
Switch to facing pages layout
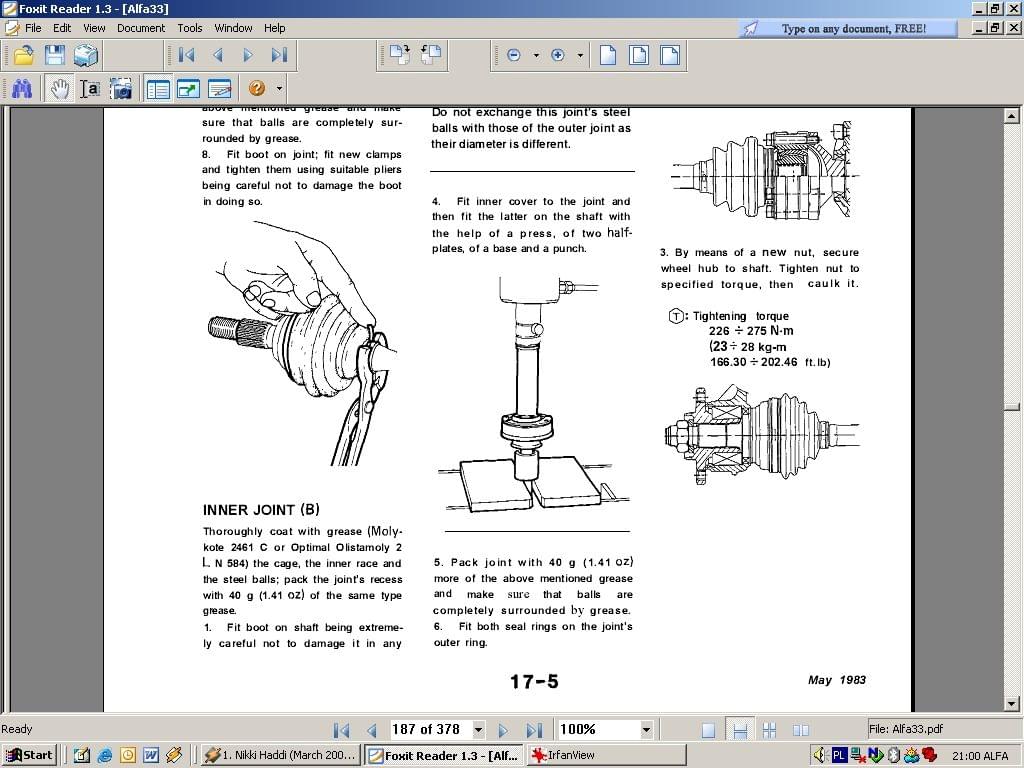pyautogui.click(x=801, y=730)
